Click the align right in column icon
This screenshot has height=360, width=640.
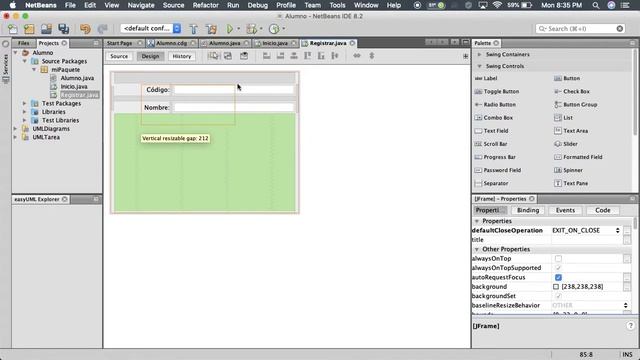coord(280,56)
